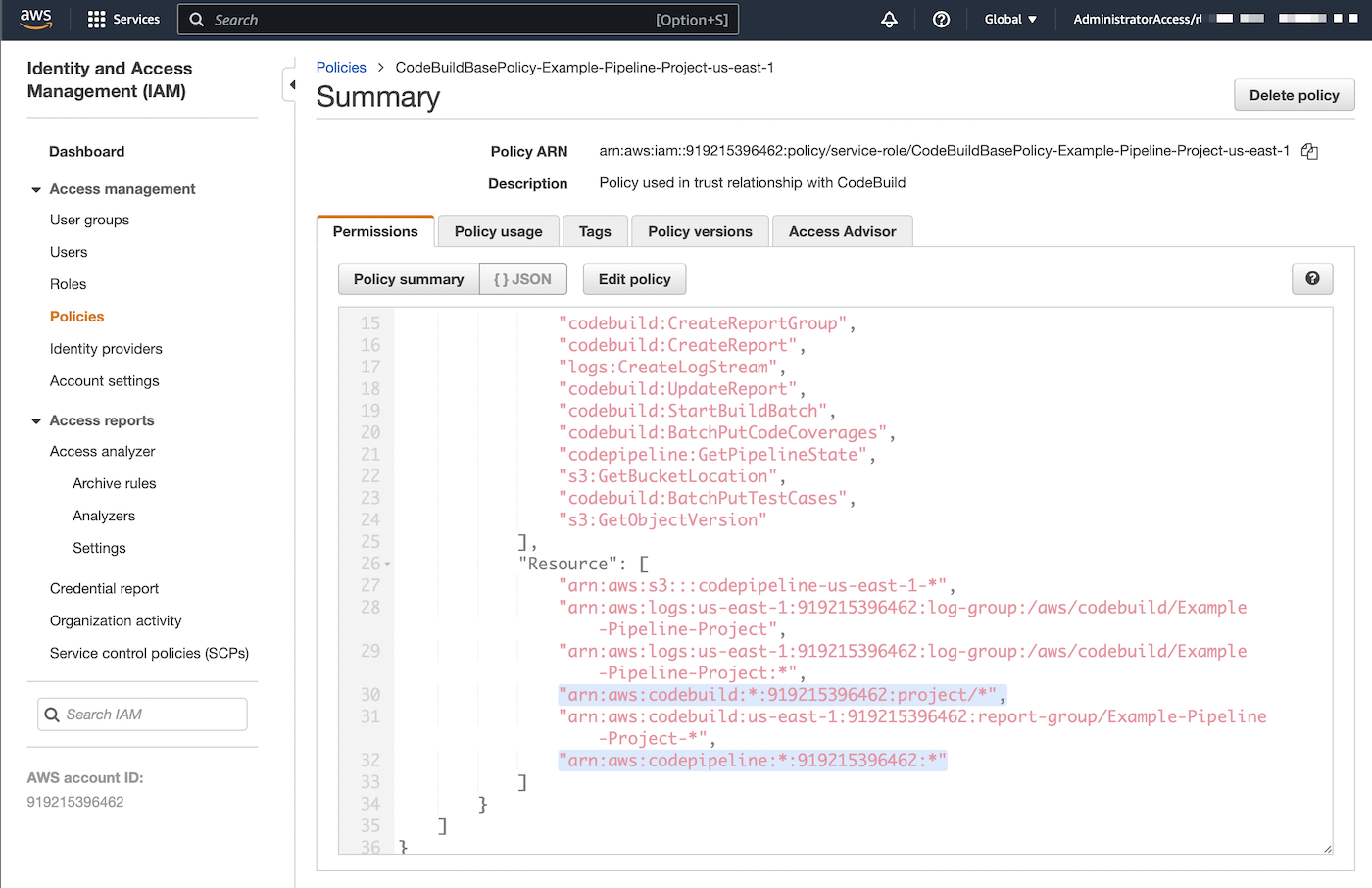Viewport: 1372px width, 888px height.
Task: Select the Tags tab
Action: (595, 231)
